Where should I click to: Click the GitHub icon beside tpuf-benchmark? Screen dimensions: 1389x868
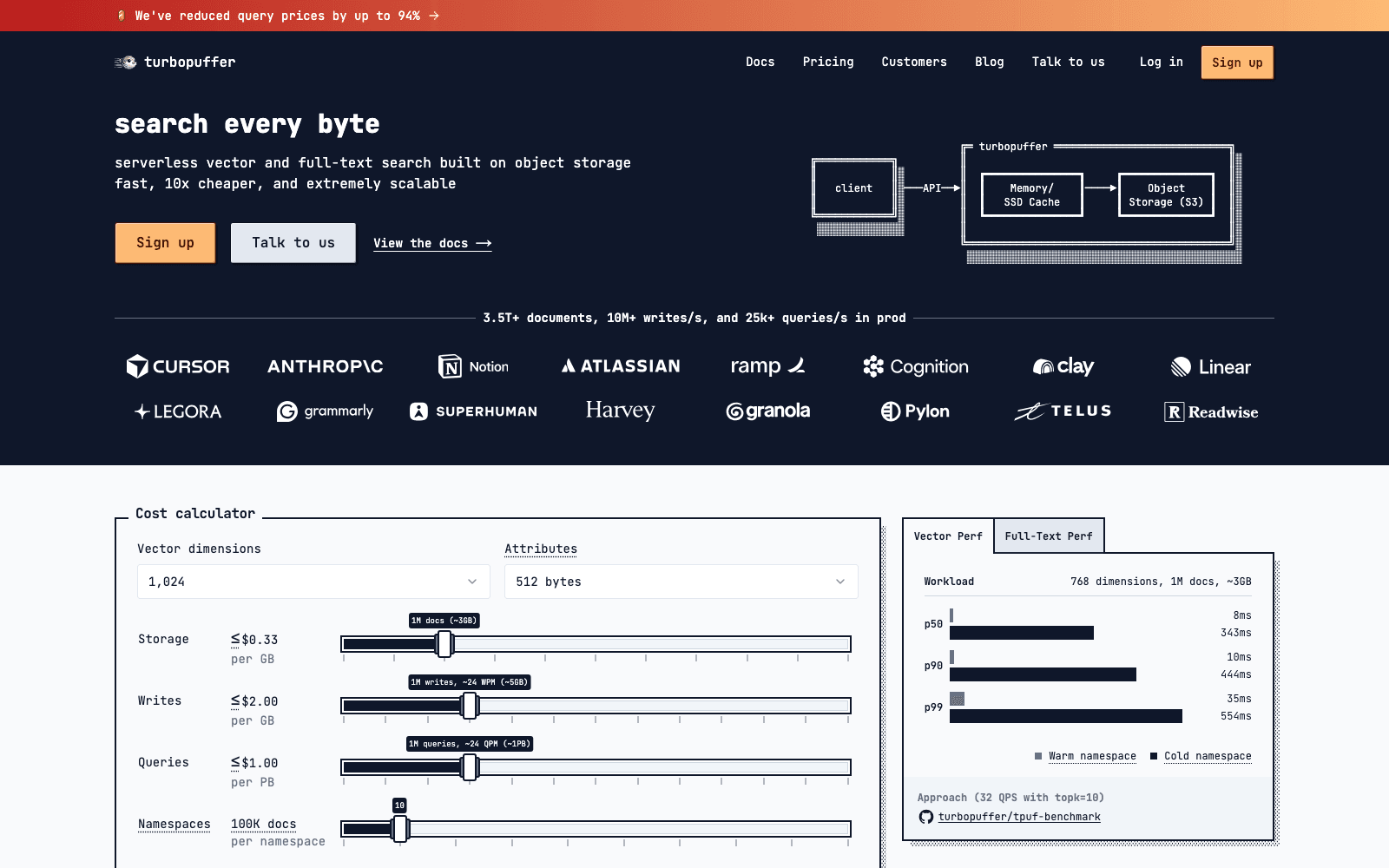point(925,817)
